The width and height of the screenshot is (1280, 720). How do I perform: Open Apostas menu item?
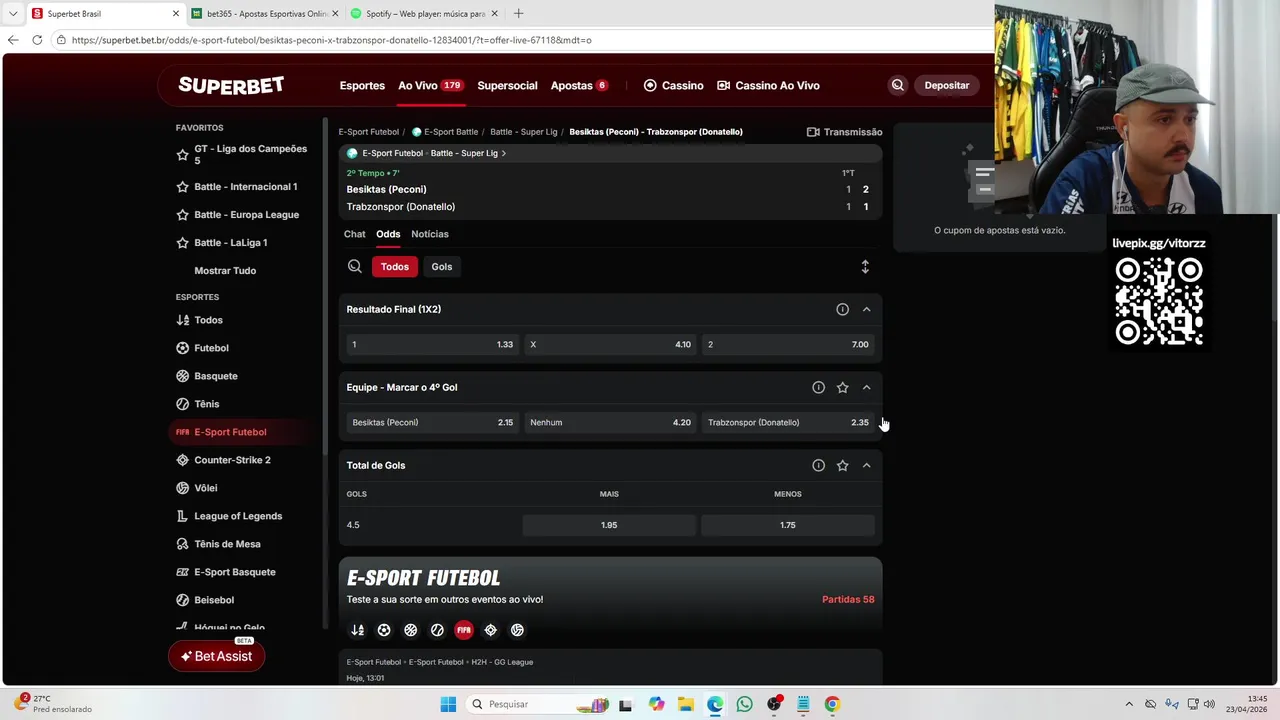(579, 85)
